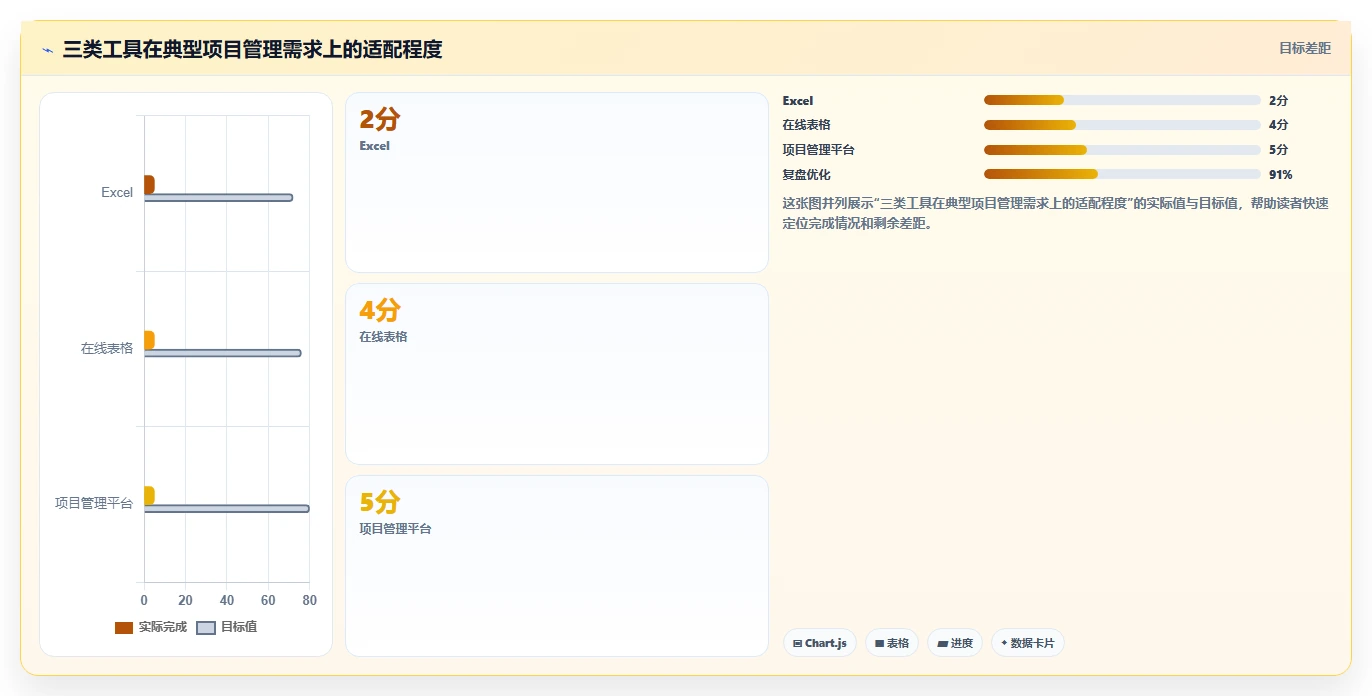Click the 复盘优化 row label
The height and width of the screenshot is (696, 1372).
point(806,175)
